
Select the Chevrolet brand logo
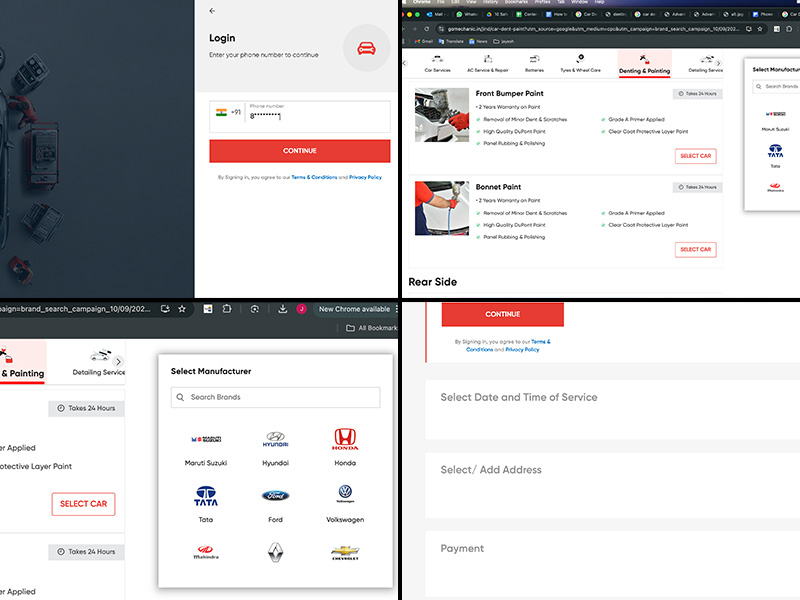coord(345,552)
